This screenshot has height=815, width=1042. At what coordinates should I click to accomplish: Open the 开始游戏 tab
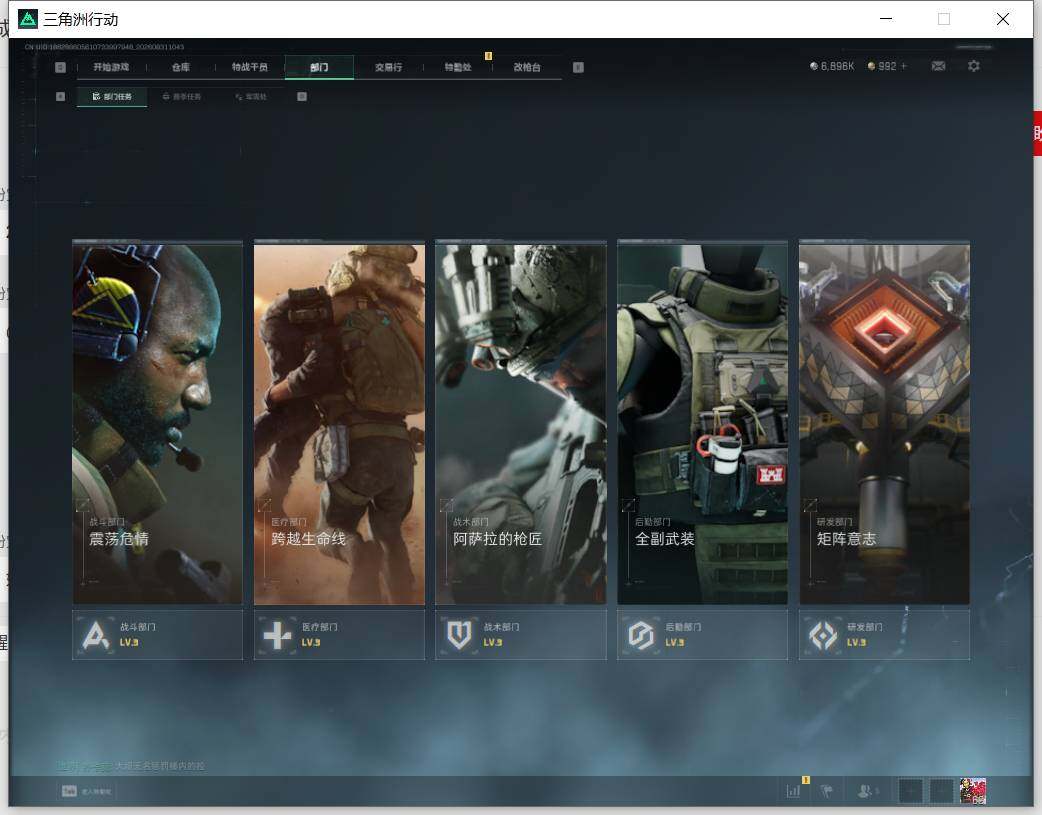tap(111, 67)
